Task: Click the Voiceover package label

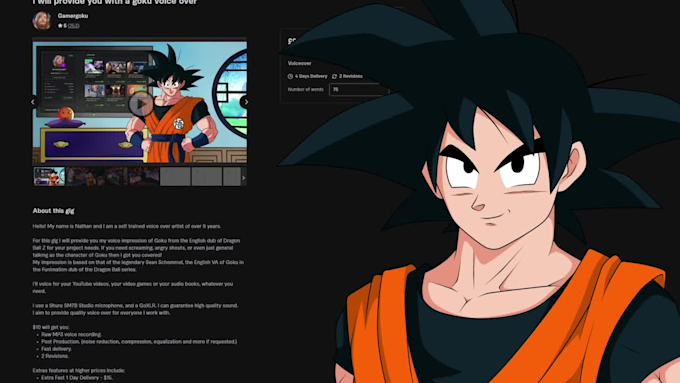Action: [299, 63]
